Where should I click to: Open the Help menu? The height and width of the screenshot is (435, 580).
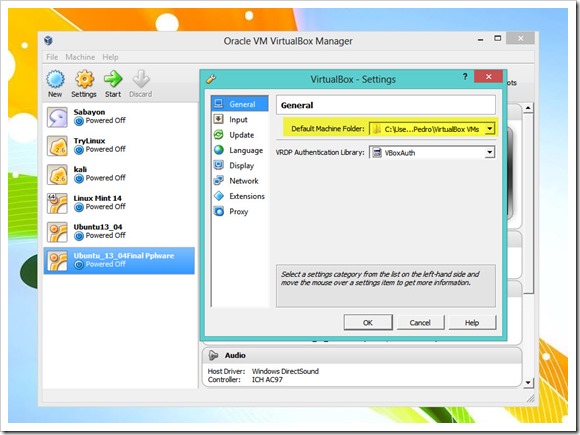tap(110, 57)
